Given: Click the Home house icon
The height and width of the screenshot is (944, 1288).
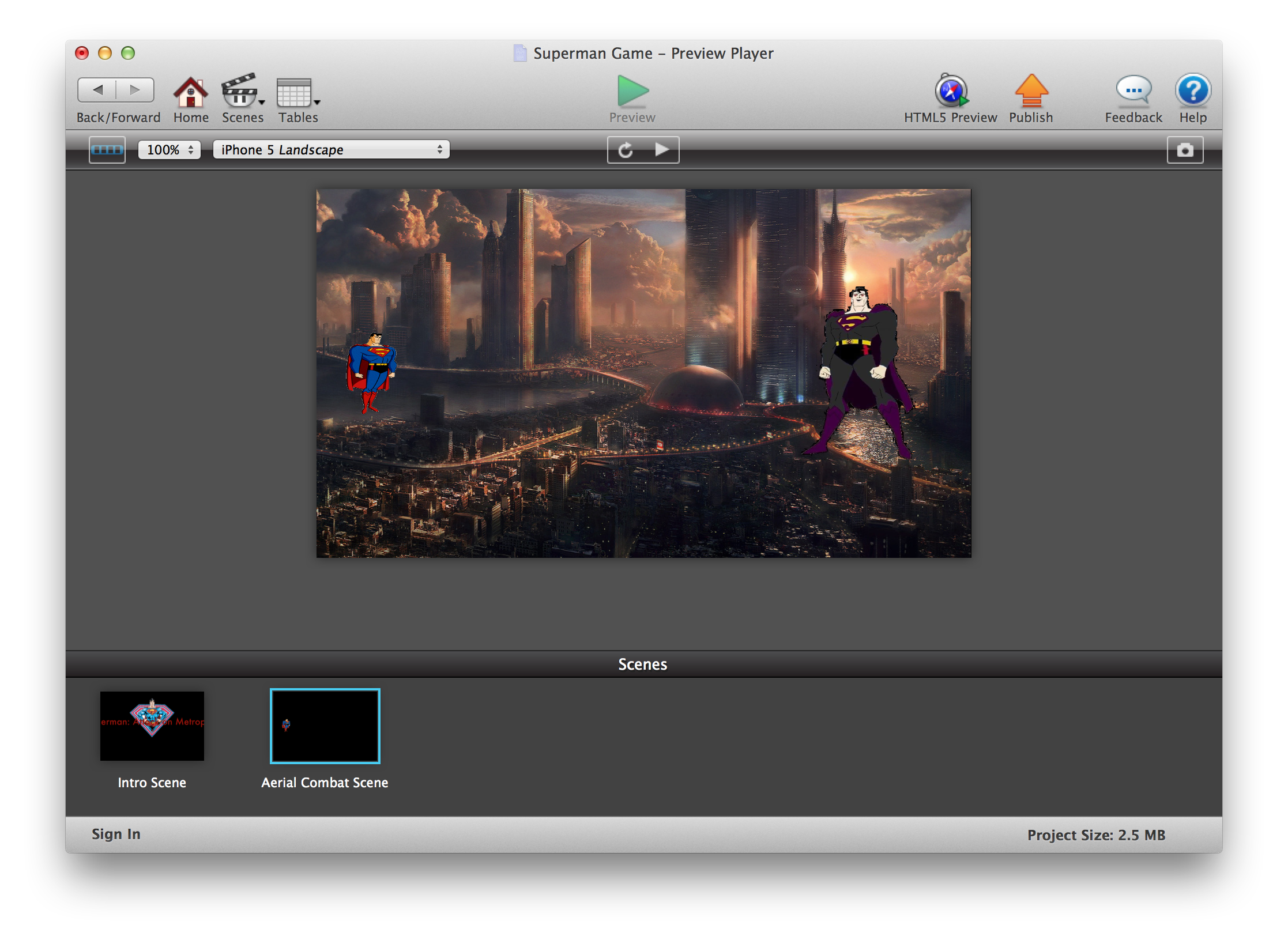Looking at the screenshot, I should pos(190,92).
